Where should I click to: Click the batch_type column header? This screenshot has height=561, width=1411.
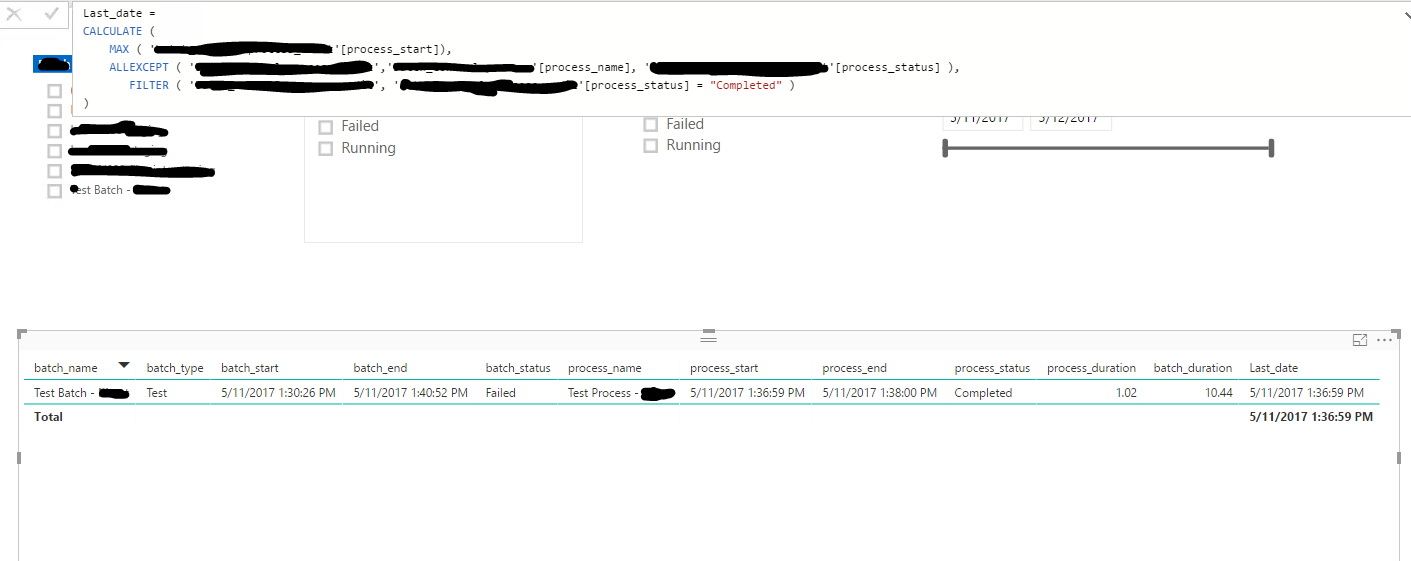(175, 368)
